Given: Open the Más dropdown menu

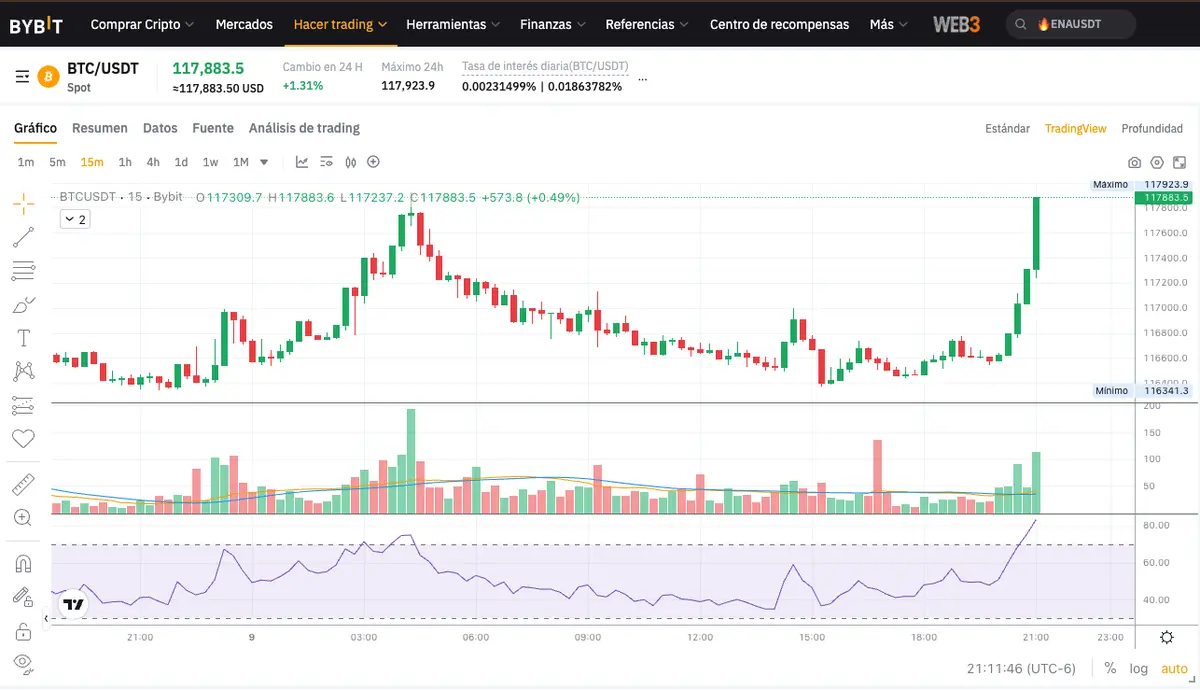Looking at the screenshot, I should pyautogui.click(x=889, y=24).
